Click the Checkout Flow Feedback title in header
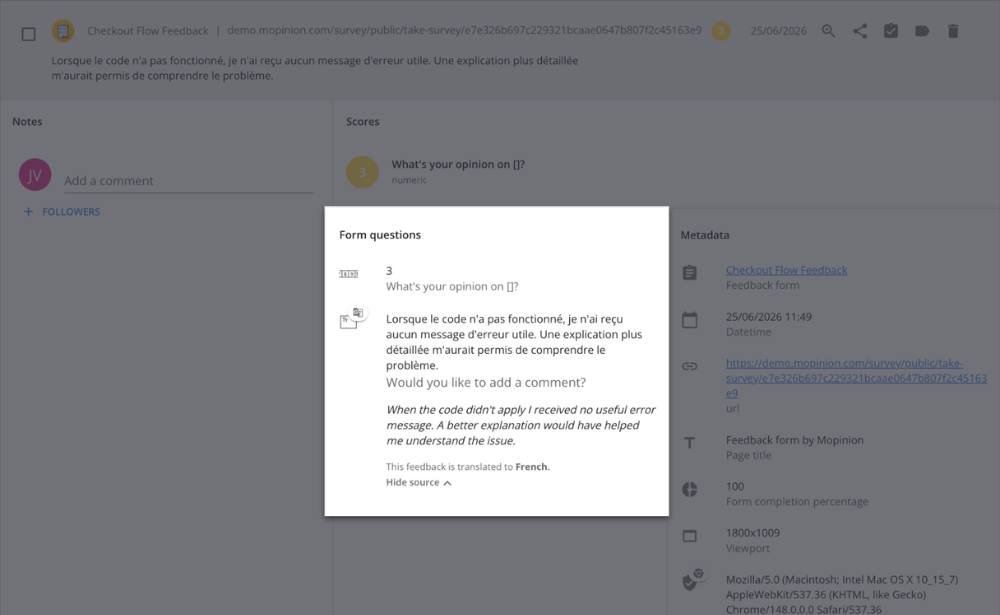 pyautogui.click(x=148, y=31)
